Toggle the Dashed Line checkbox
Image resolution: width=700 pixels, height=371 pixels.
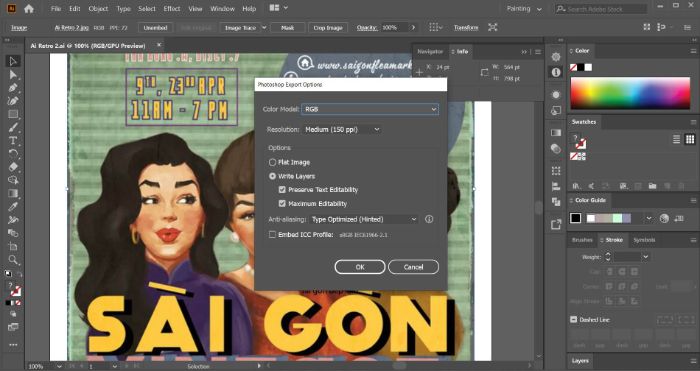tap(574, 320)
